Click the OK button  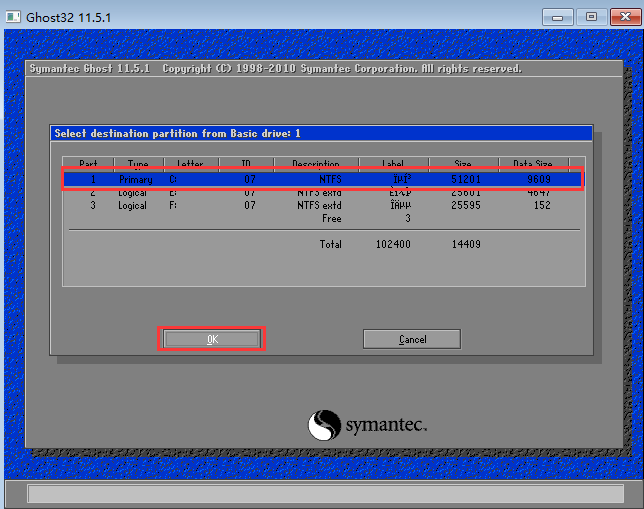click(x=211, y=339)
